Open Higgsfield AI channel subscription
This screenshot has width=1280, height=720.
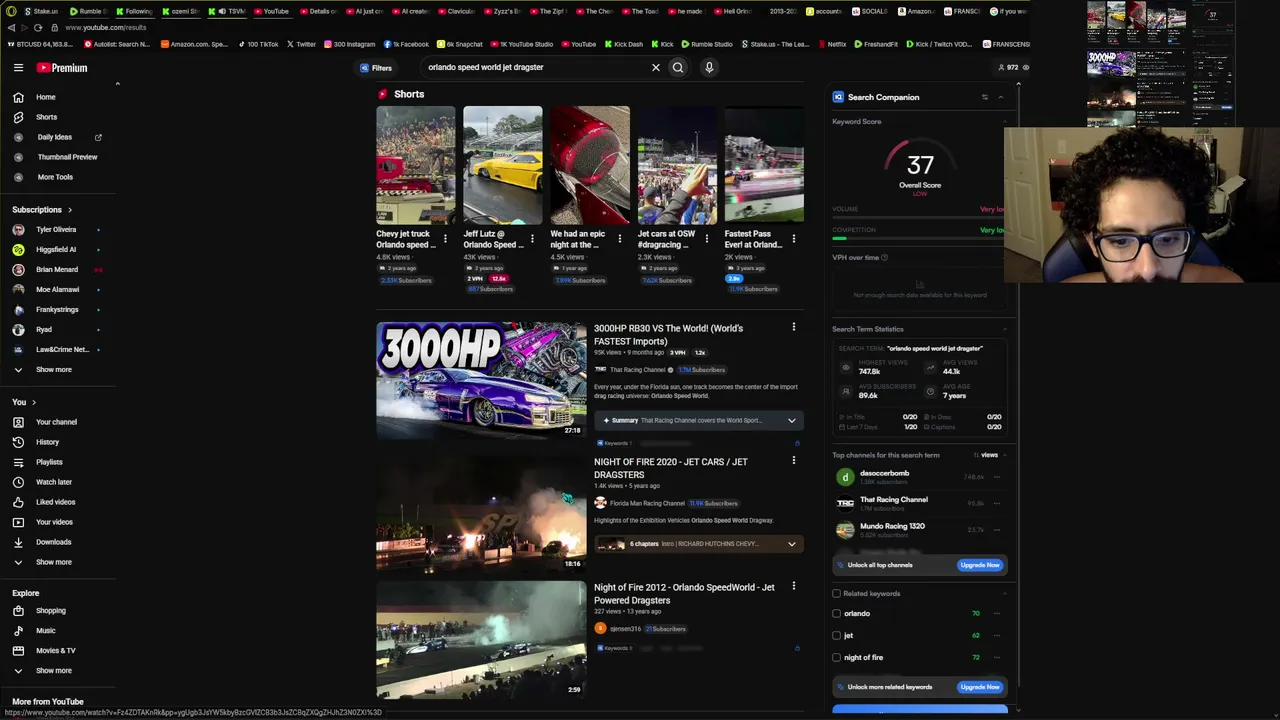(58, 250)
